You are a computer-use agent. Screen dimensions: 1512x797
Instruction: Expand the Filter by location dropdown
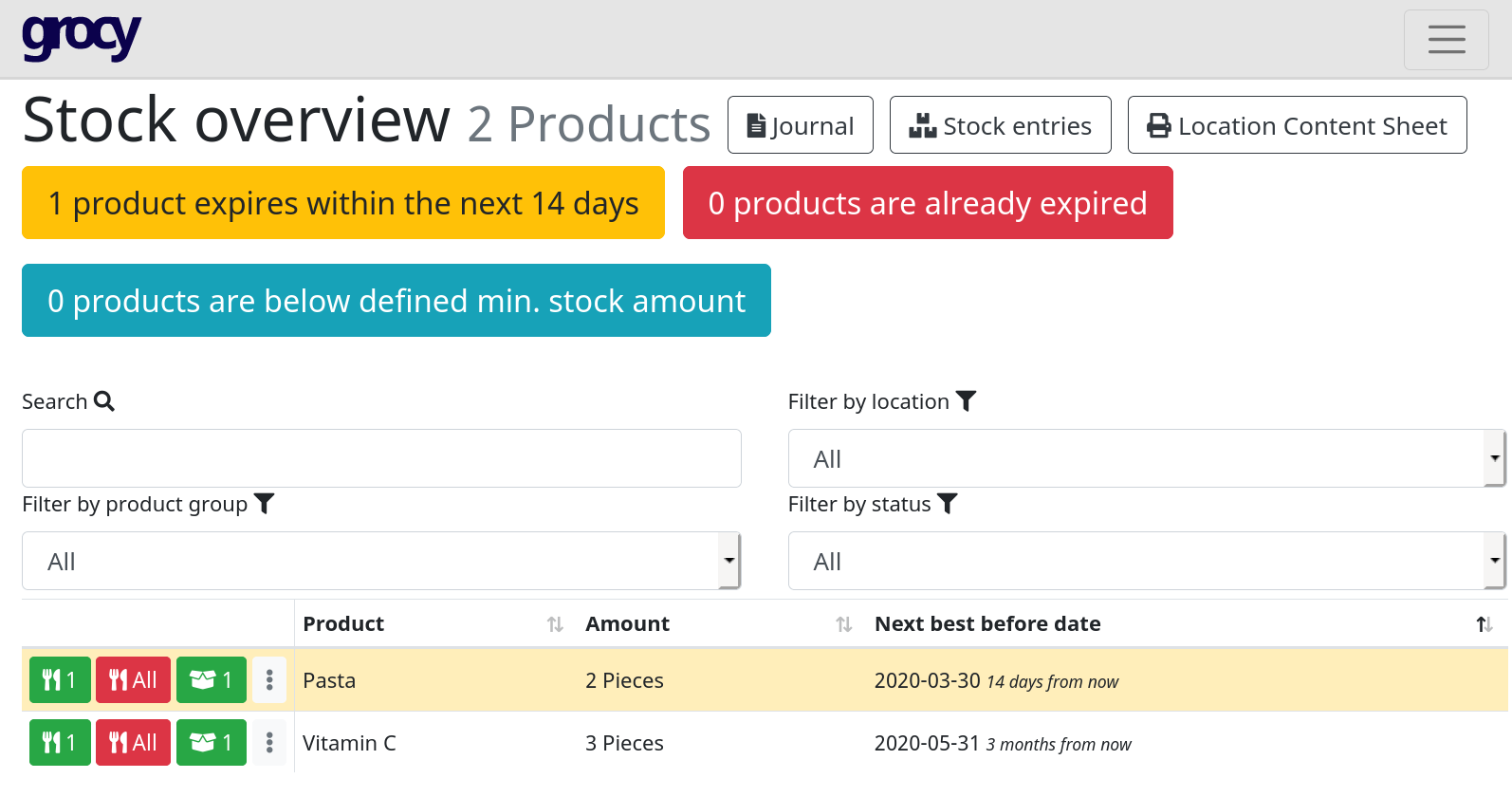point(1146,459)
